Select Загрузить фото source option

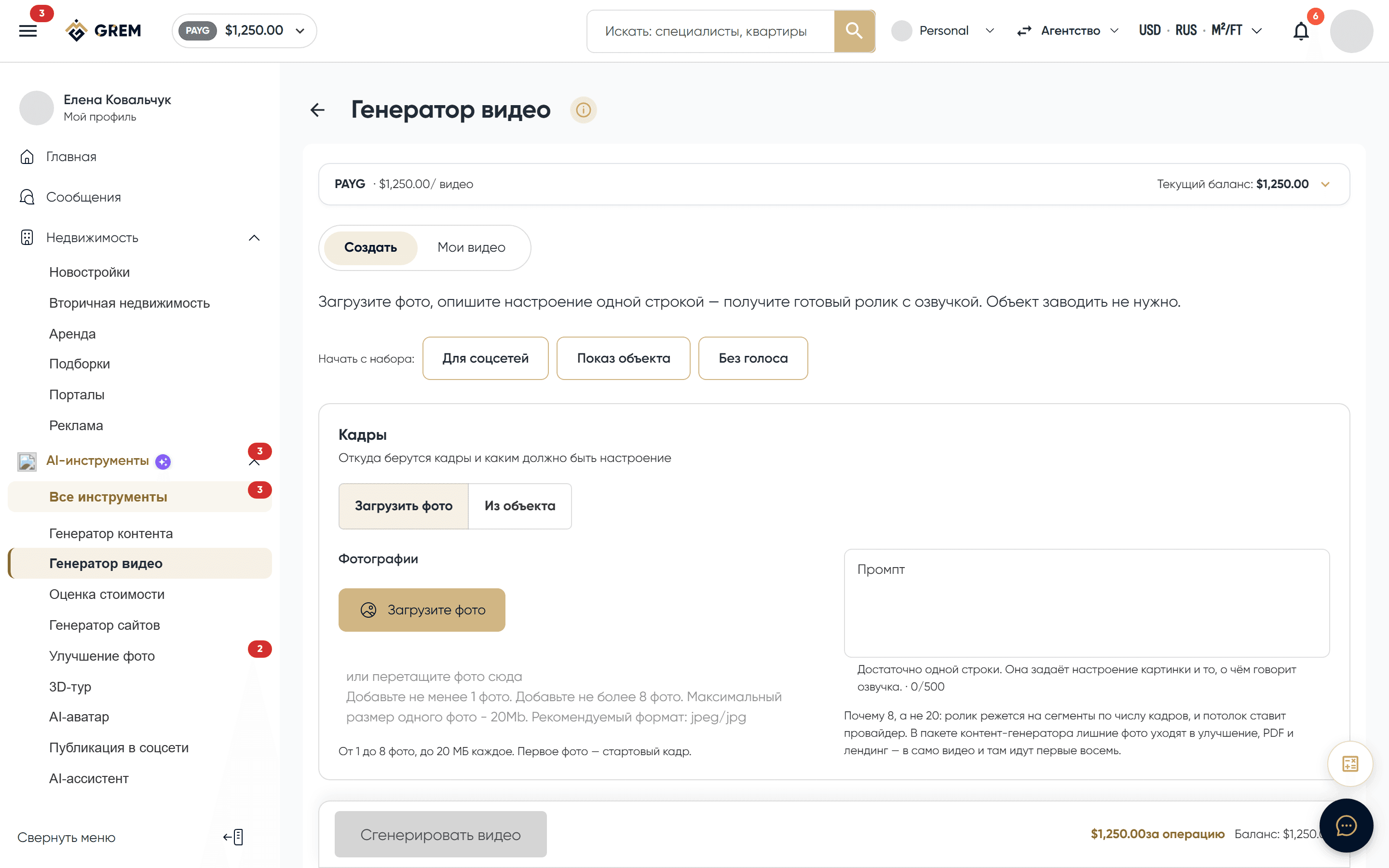coord(404,506)
